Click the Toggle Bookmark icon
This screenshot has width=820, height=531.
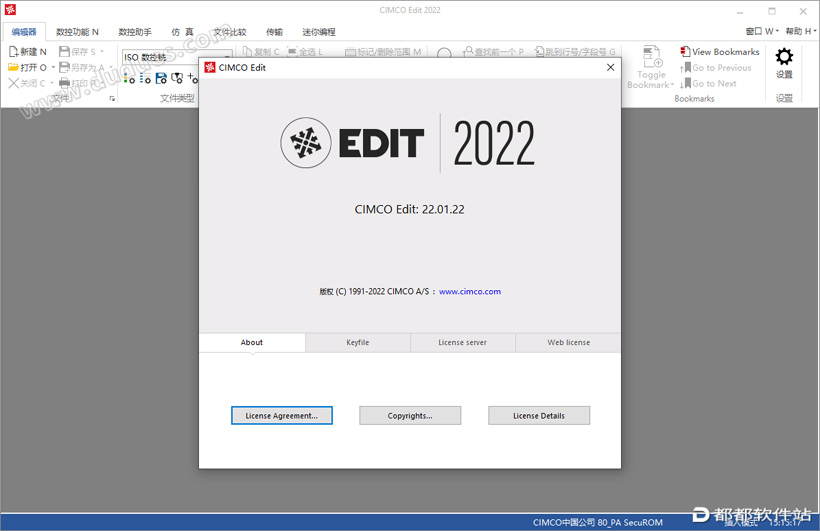[652, 57]
